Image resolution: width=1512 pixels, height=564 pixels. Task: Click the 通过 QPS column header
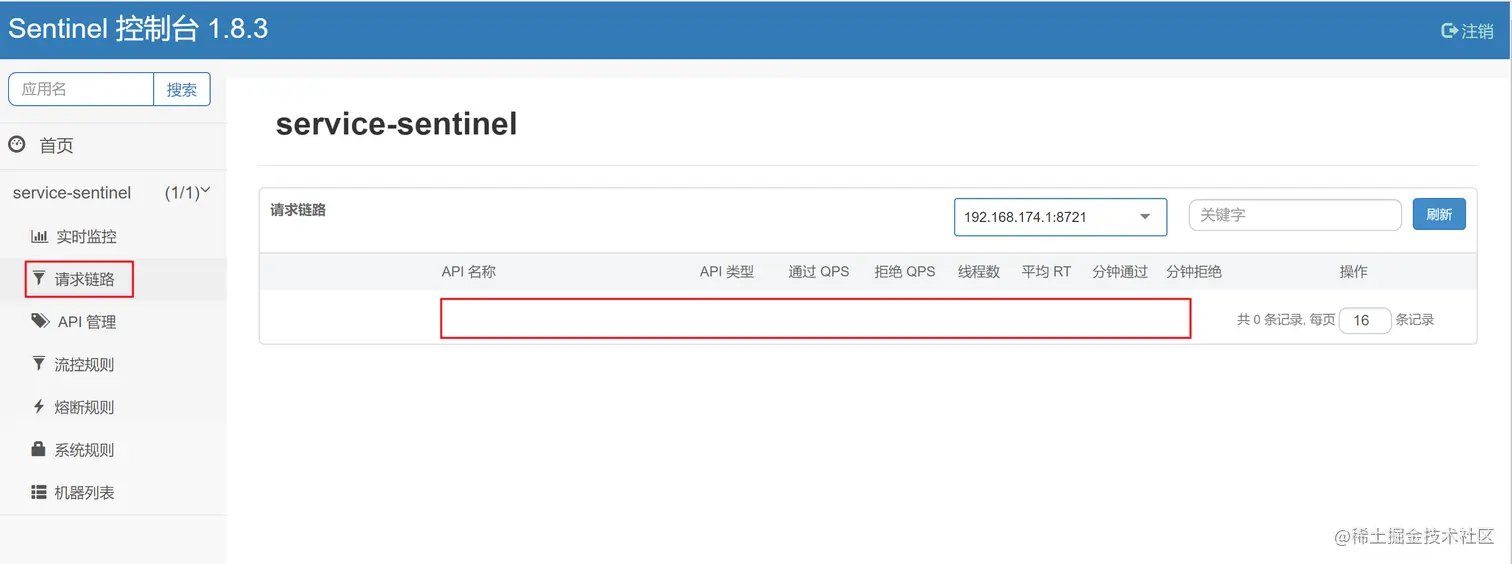pos(819,271)
